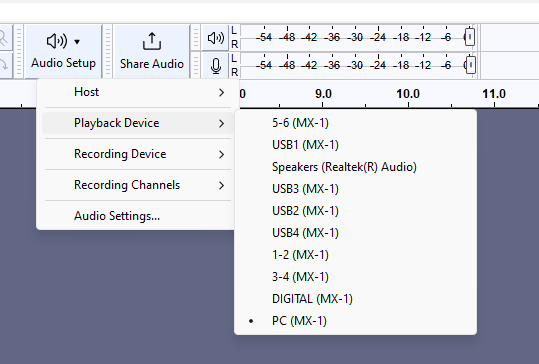The height and width of the screenshot is (364, 539).
Task: Select Speakers (Realtek(R) Audio) device
Action: [x=355, y=167]
